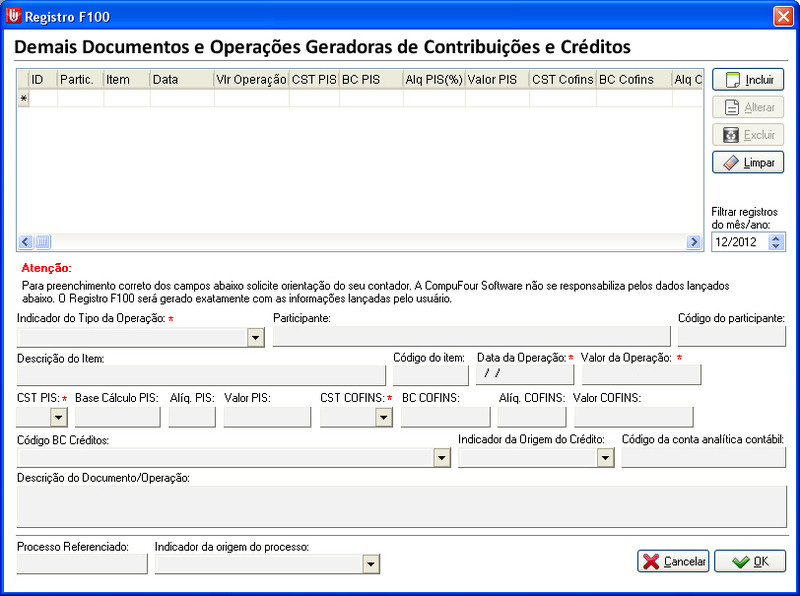This screenshot has height=596, width=800.
Task: Adjust the mês/ano filter spinner arrows
Action: click(777, 242)
